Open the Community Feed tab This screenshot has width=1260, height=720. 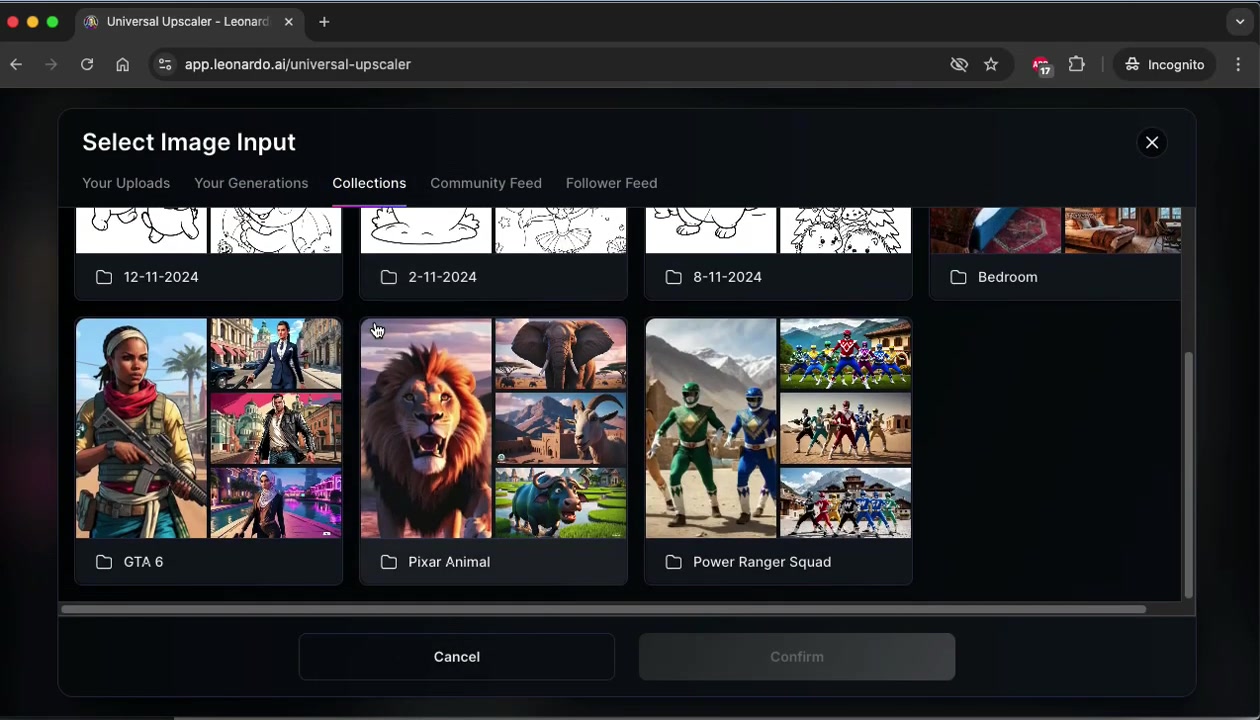[486, 183]
